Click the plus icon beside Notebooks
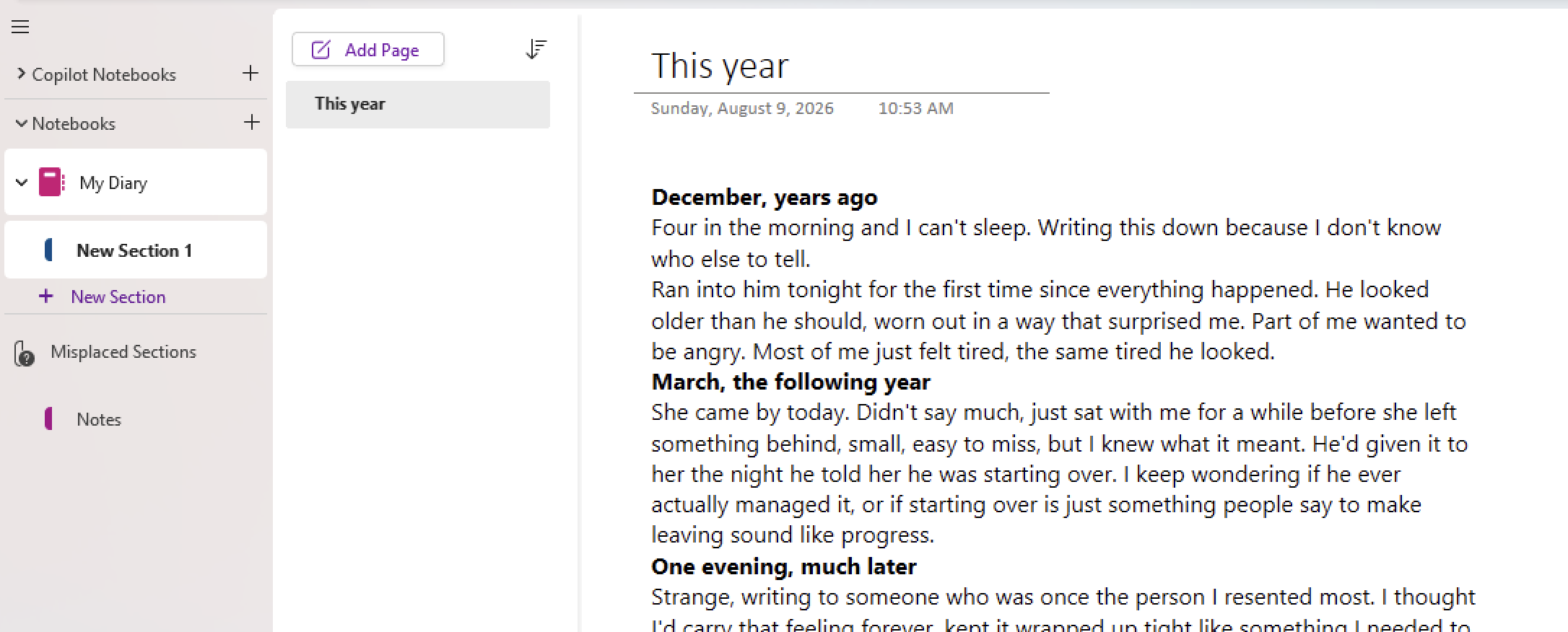The height and width of the screenshot is (632, 1568). (251, 122)
